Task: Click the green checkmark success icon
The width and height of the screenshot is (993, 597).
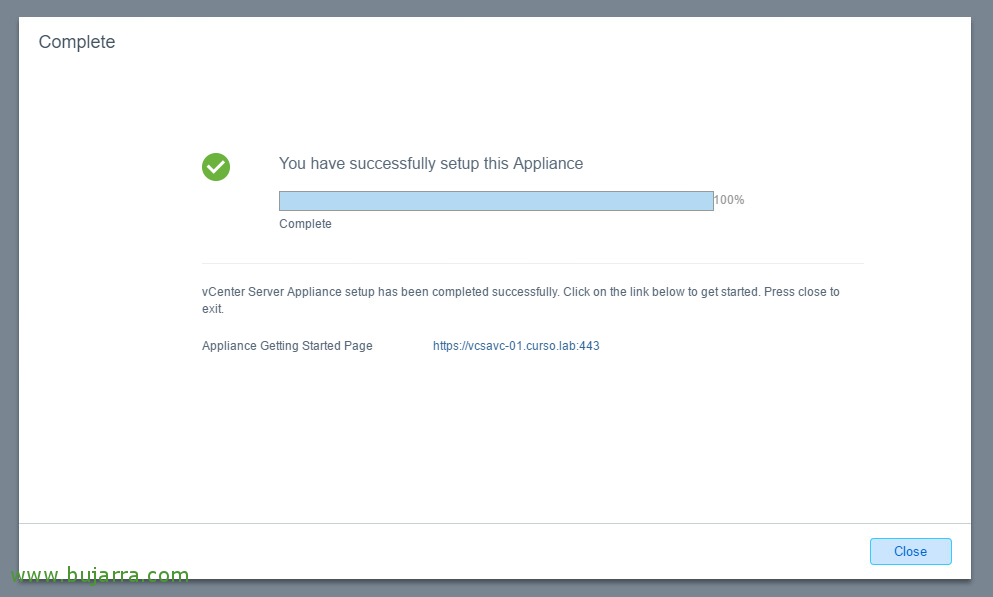Action: (216, 167)
